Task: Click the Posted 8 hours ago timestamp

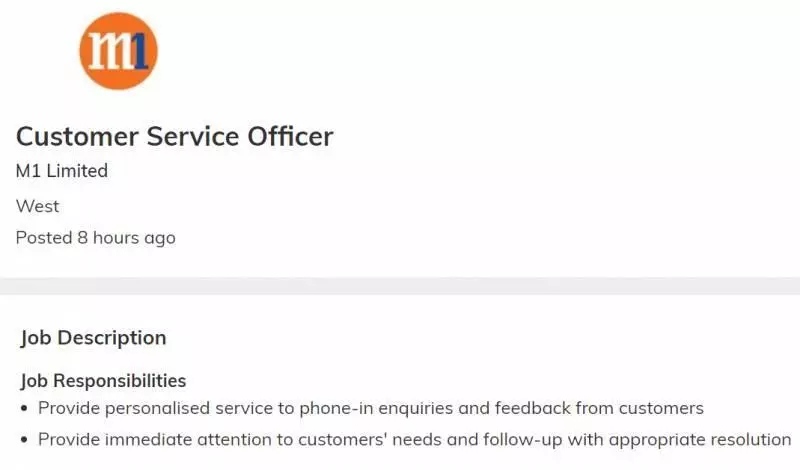Action: 95,238
